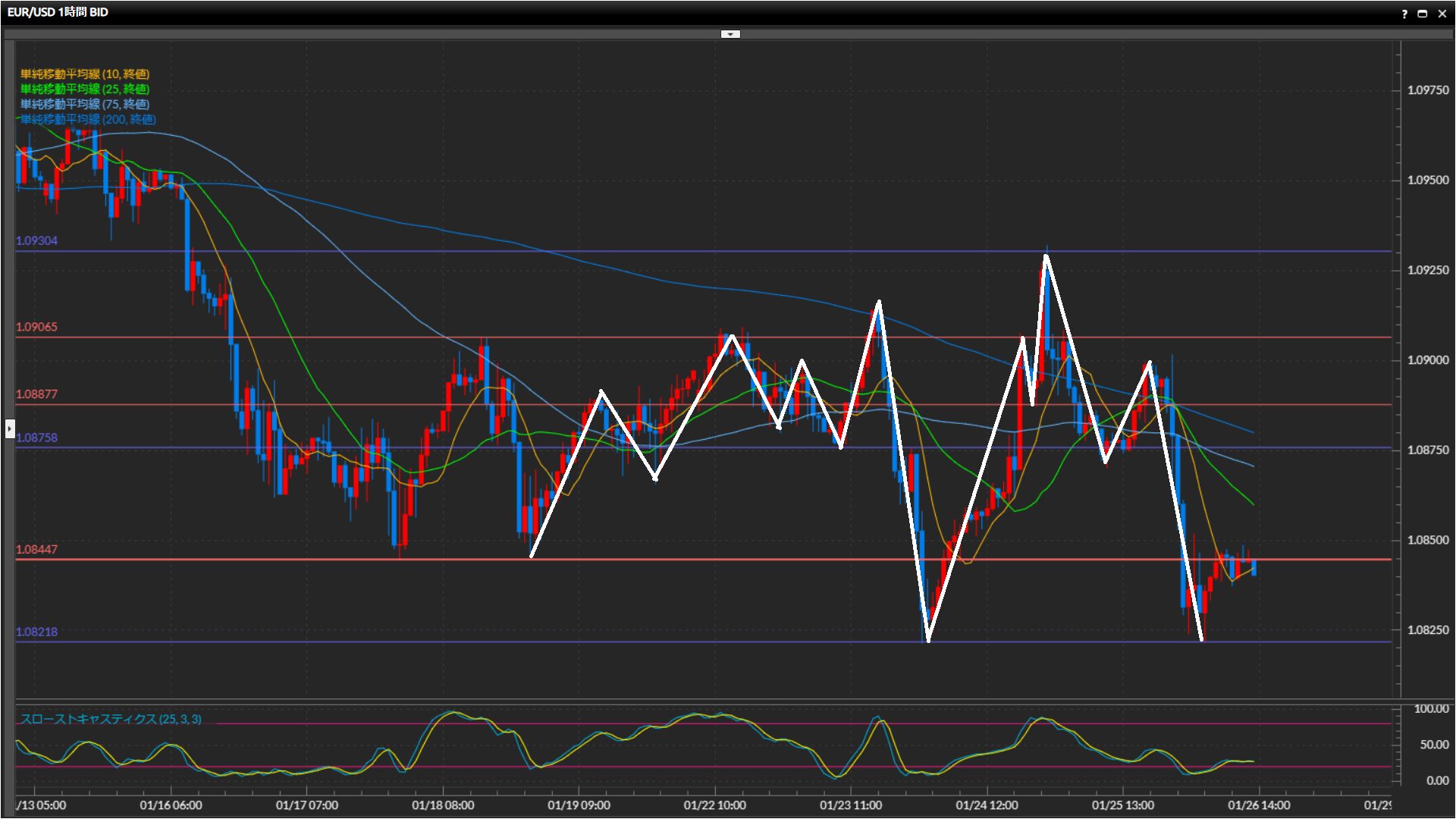
Task: Select the SMA (10, 終値) indicator label
Action: [85, 74]
